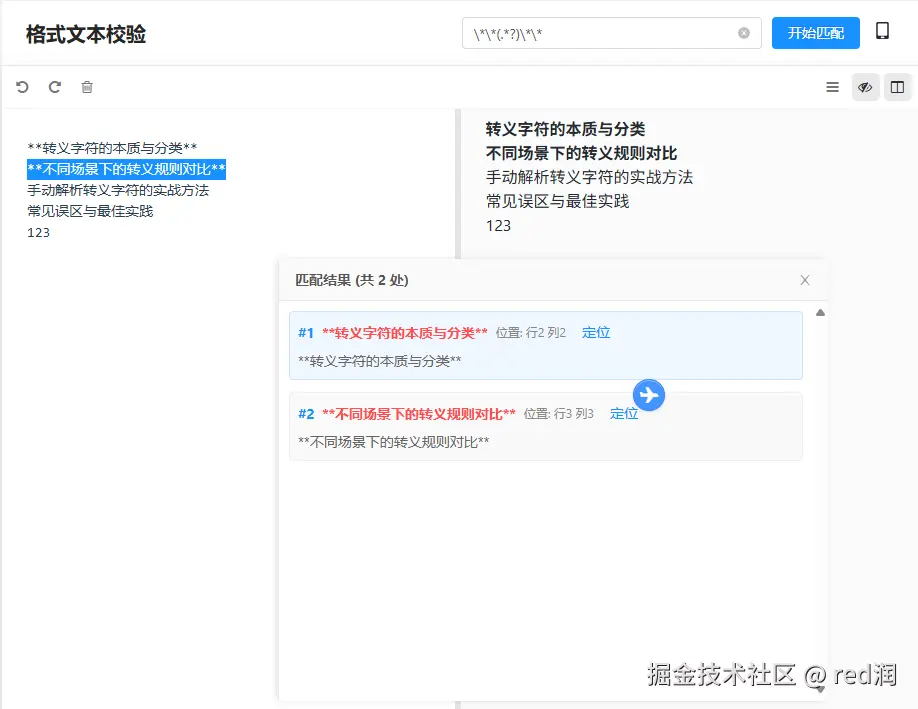Screen dimensions: 918x709
Task: Clear the regex input with the x icon
Action: 744,33
